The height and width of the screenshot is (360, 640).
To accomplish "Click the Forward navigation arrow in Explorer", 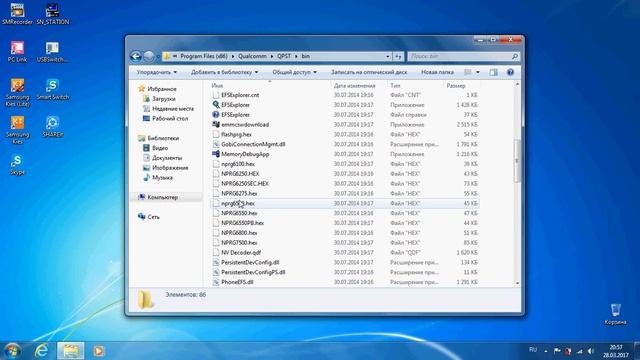I will 149,56.
